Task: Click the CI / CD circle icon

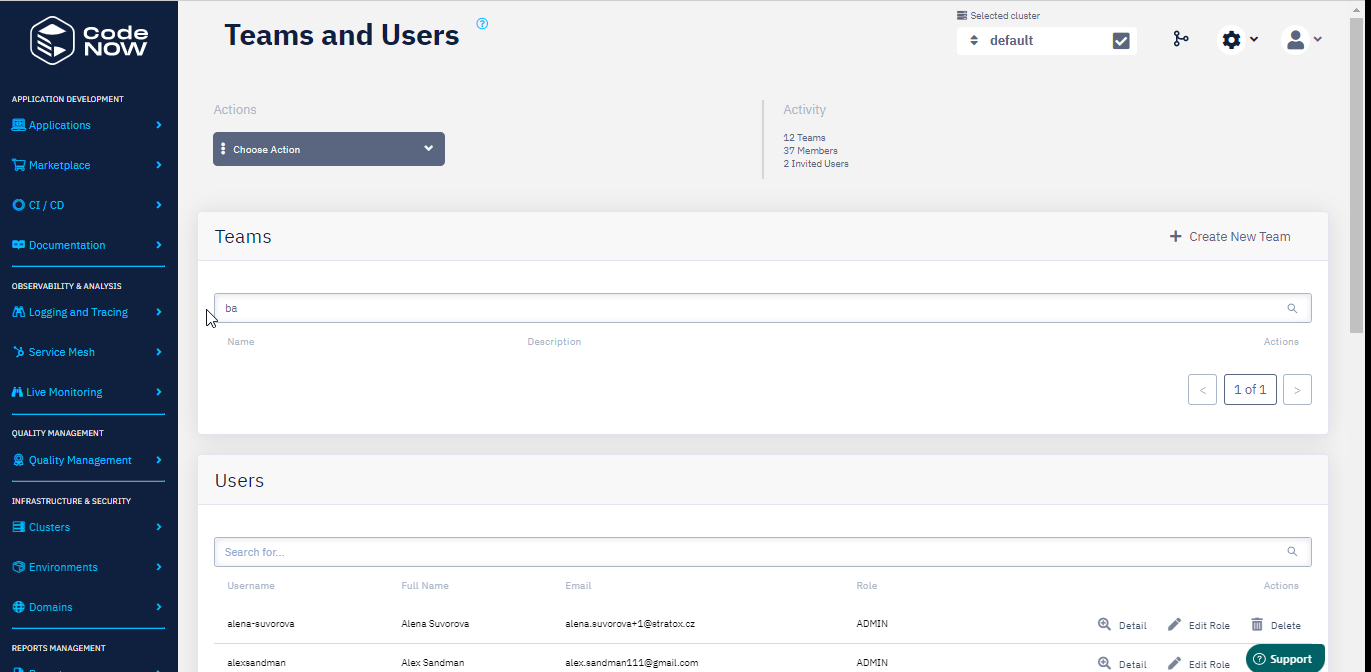Action: [19, 205]
